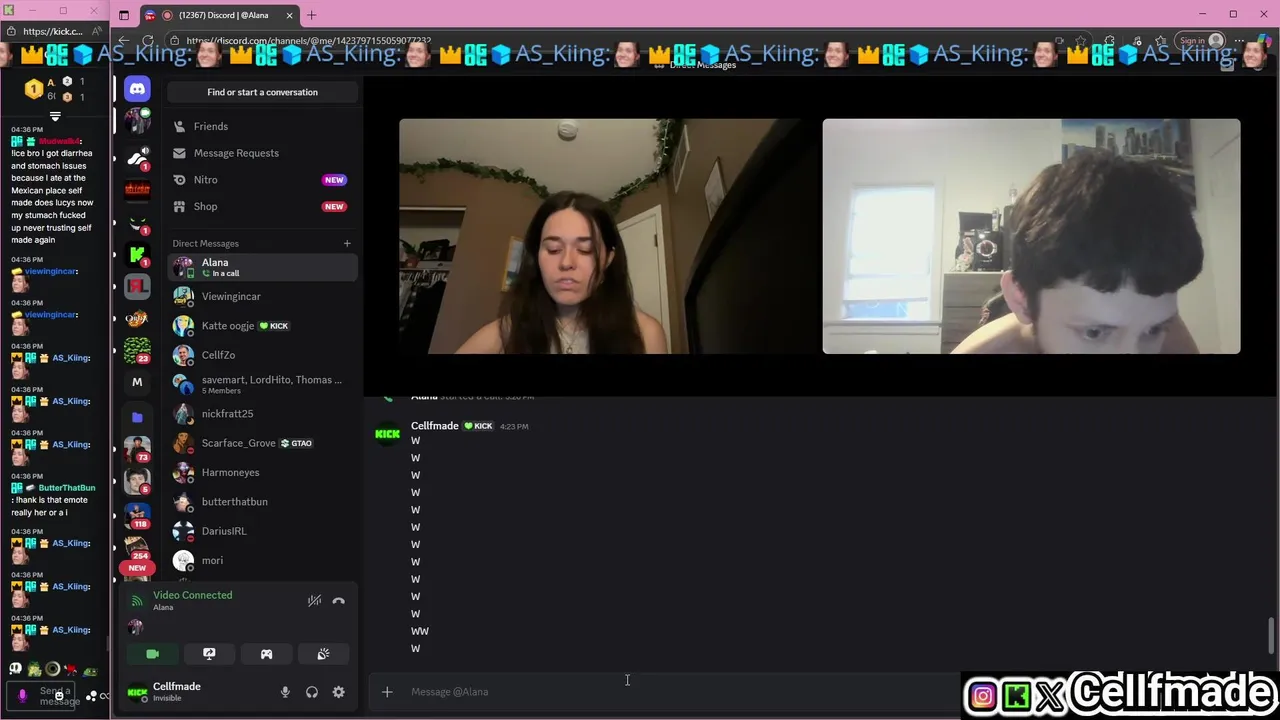This screenshot has width=1280, height=720.
Task: Select Pepe frog emote in Kick chat
Action: pyautogui.click(x=34, y=669)
